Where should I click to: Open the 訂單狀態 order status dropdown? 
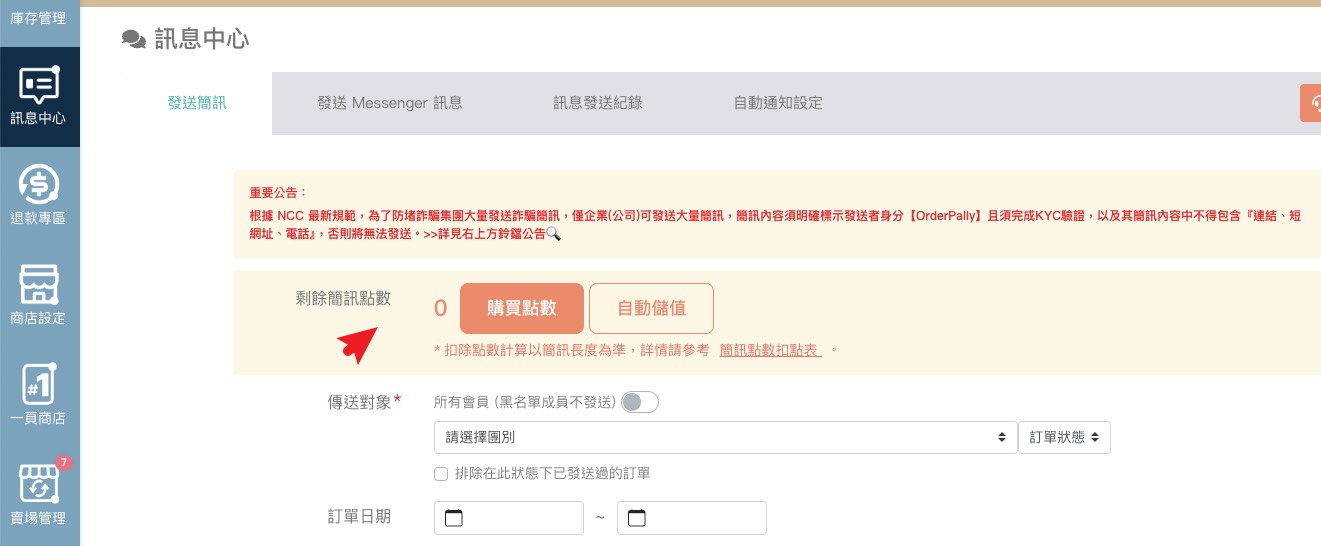click(1064, 438)
